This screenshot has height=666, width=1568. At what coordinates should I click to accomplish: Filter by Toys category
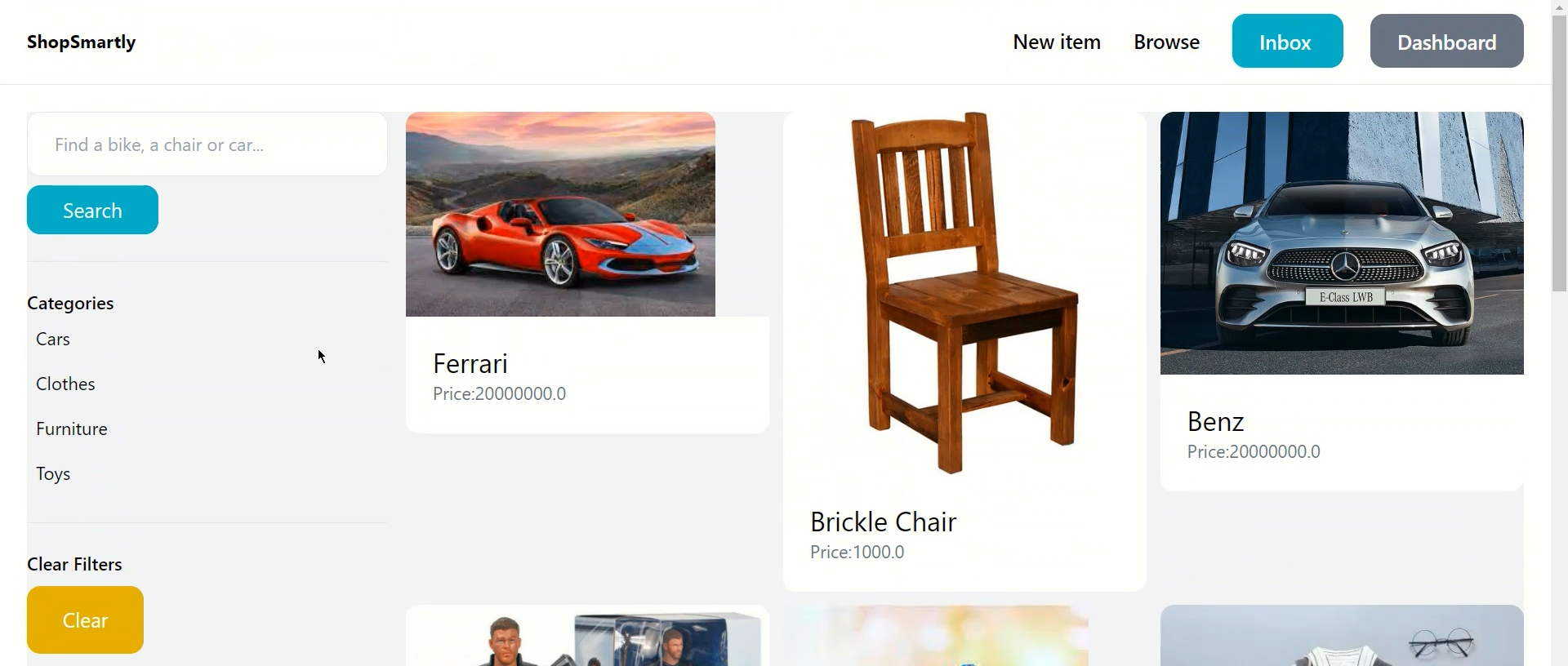tap(53, 474)
